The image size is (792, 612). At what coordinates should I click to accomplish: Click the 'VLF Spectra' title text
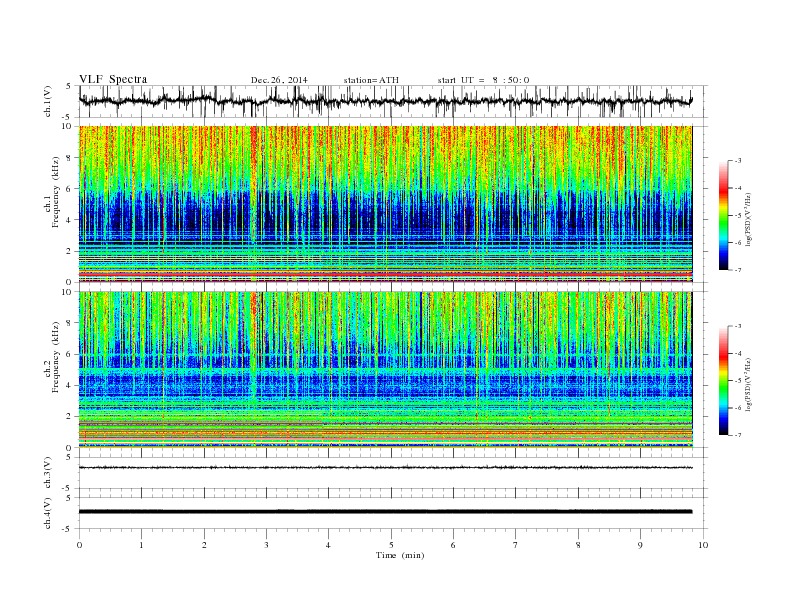[x=113, y=79]
